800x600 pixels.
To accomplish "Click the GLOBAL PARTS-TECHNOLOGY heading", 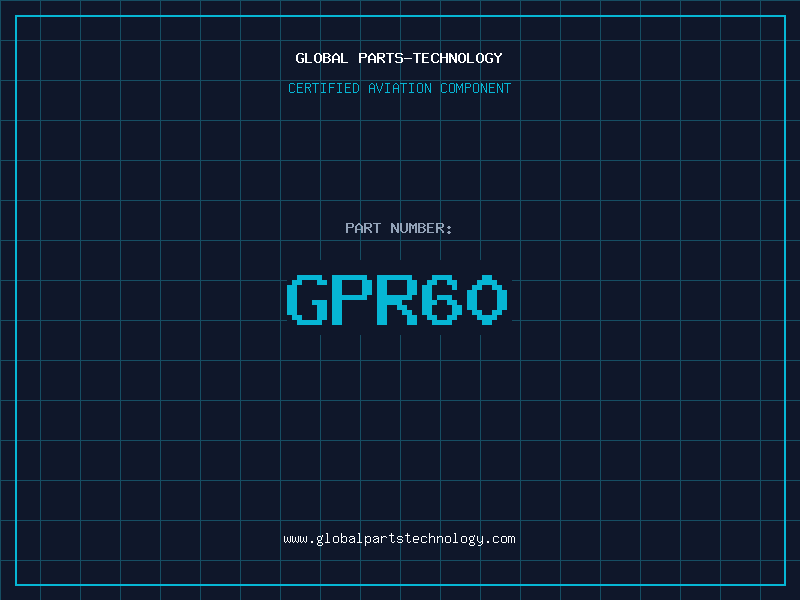I will click(399, 58).
